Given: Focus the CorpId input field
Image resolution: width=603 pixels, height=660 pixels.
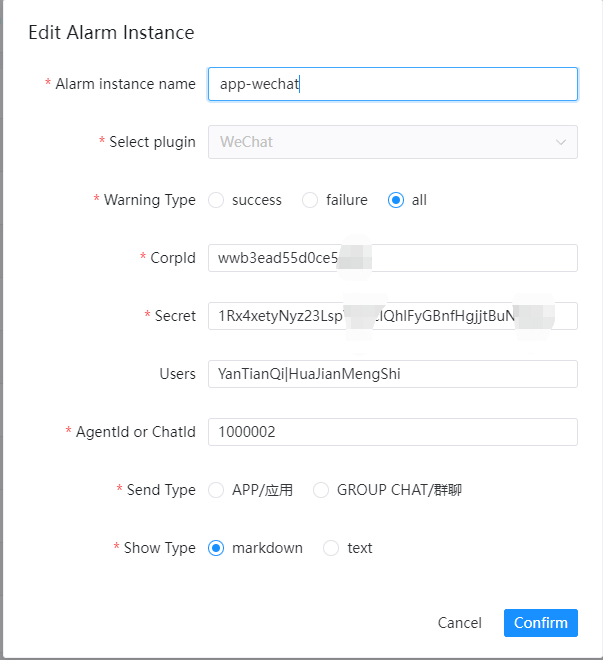Looking at the screenshot, I should (391, 258).
